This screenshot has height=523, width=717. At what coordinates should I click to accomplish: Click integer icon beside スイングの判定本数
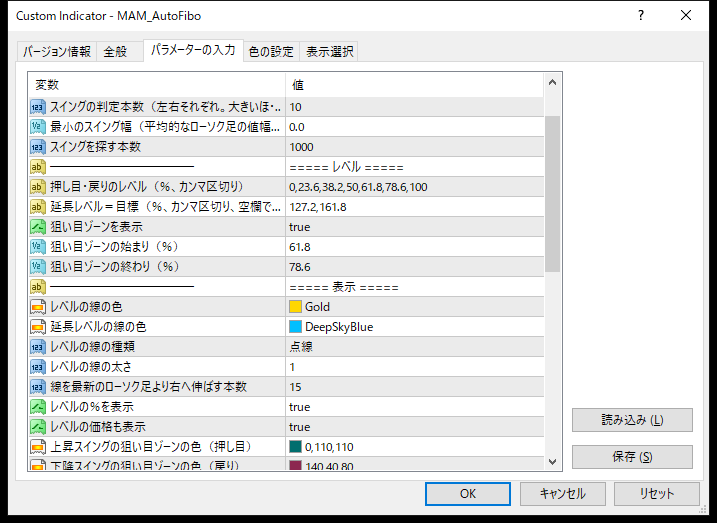37,107
